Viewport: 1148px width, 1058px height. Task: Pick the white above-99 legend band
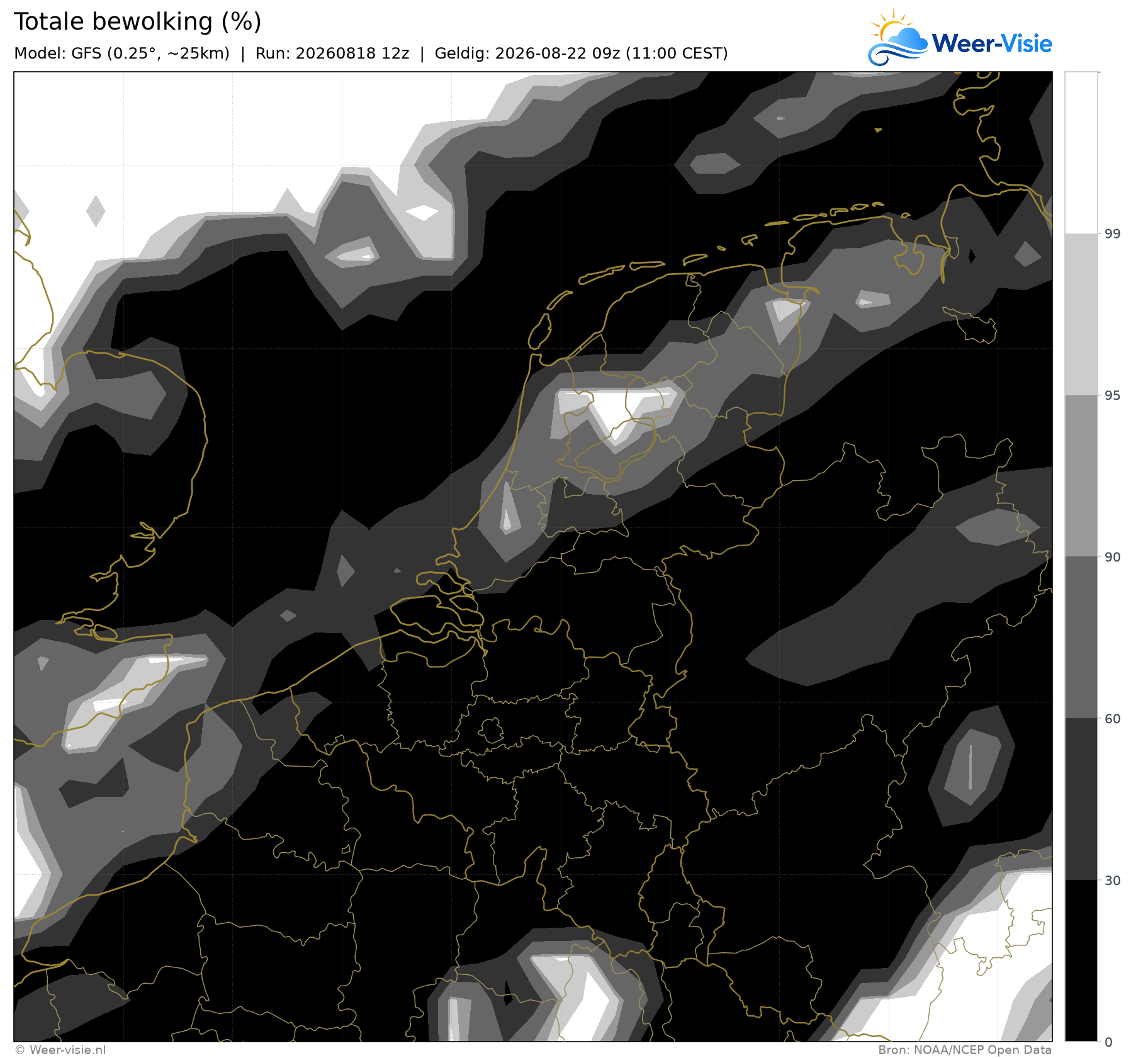point(1081,152)
